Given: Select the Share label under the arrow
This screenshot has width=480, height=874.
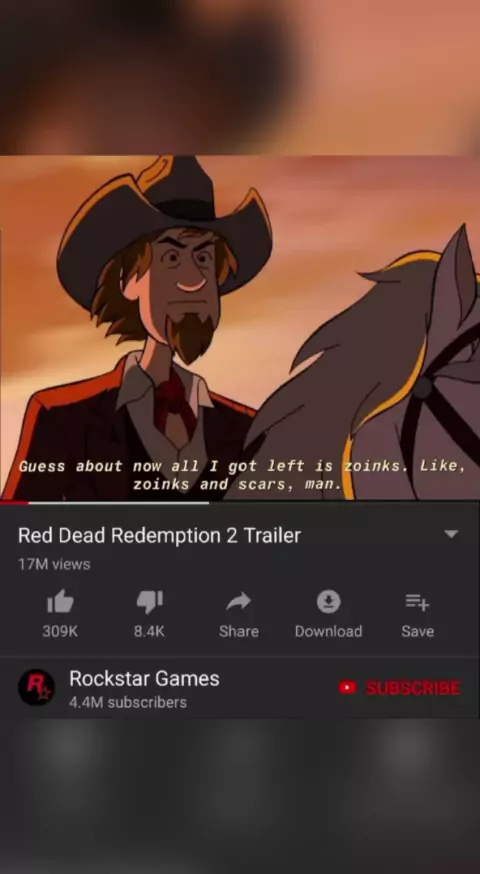Looking at the screenshot, I should [x=239, y=631].
